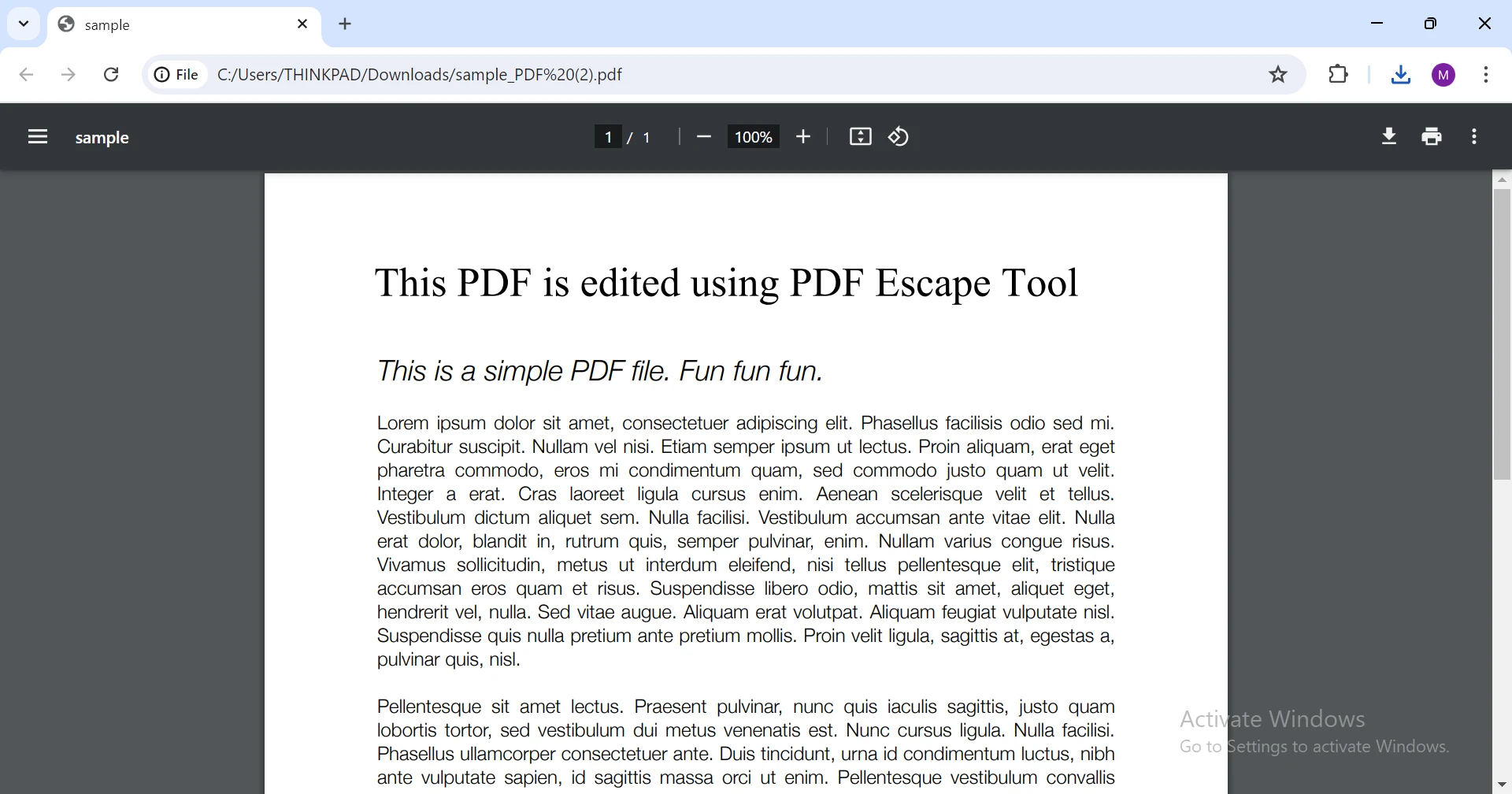Select the sample browser tab
1512x794 pixels.
tap(185, 25)
